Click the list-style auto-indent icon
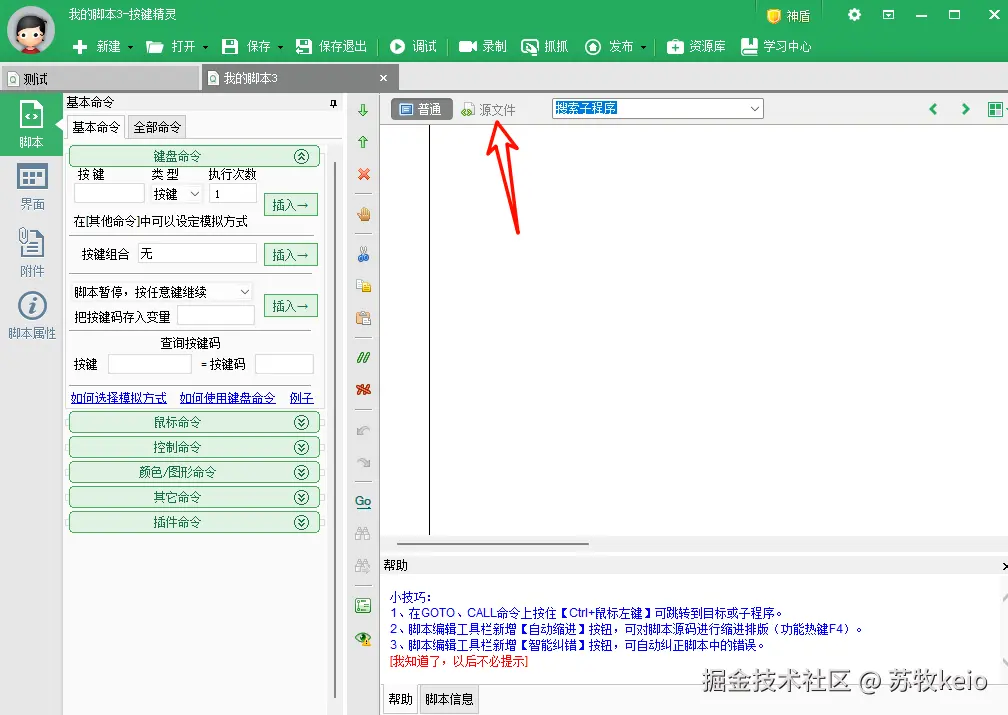The width and height of the screenshot is (1008, 715). tap(363, 606)
